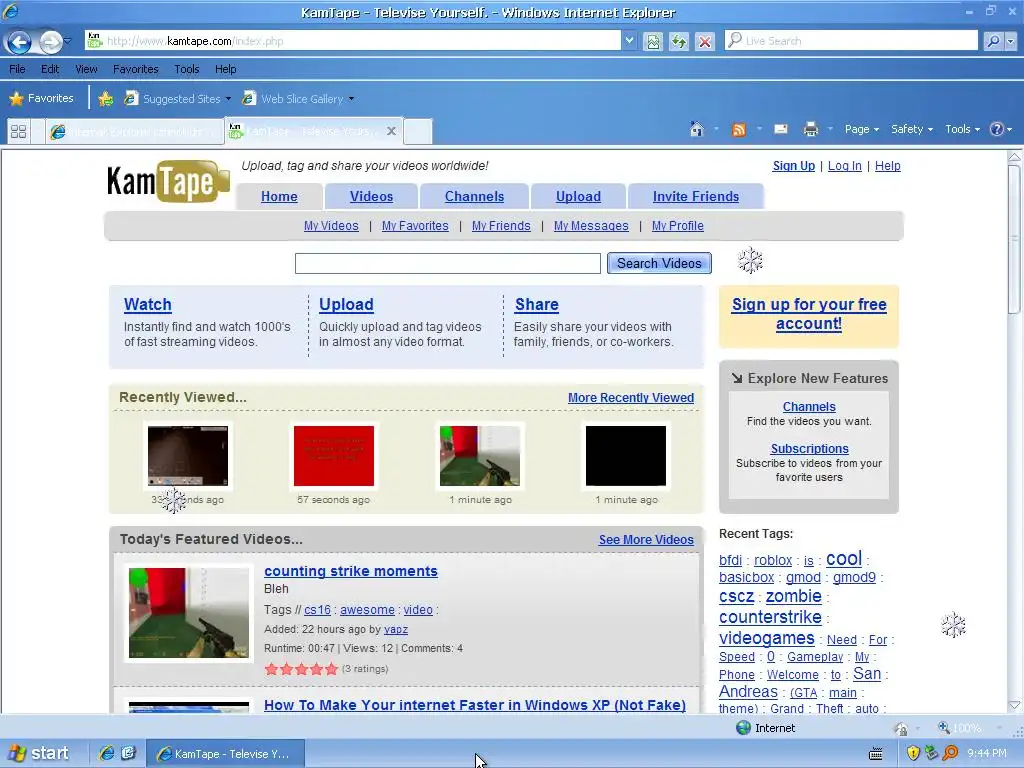Open the search provider dropdown arrow
The height and width of the screenshot is (768, 1024).
pyautogui.click(x=1010, y=41)
